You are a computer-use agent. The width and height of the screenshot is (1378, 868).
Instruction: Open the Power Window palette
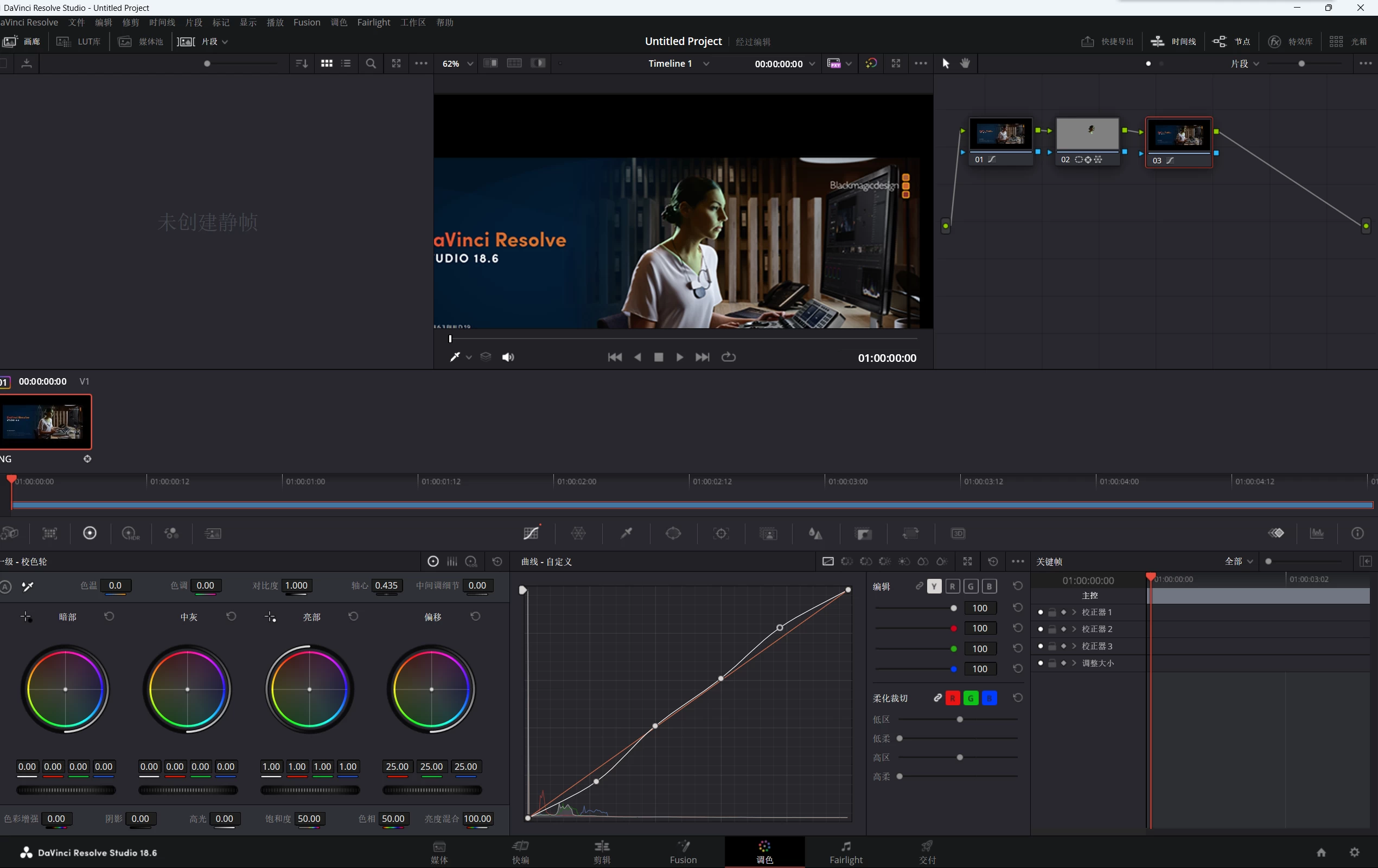pos(674,533)
